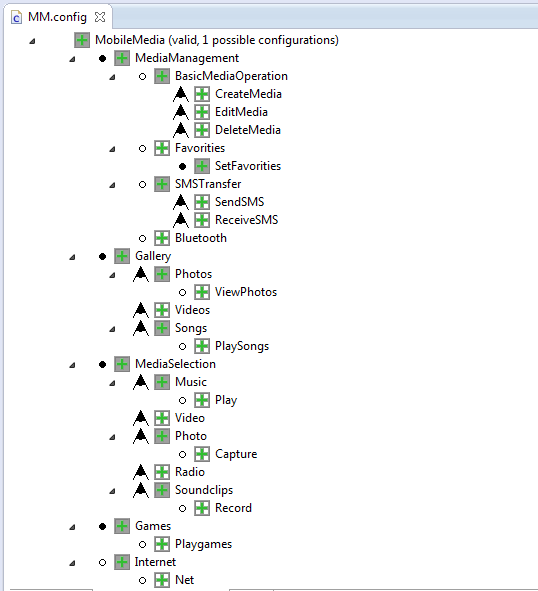Toggle the Bluetooth feature plus icon
The width and height of the screenshot is (538, 591).
point(162,238)
